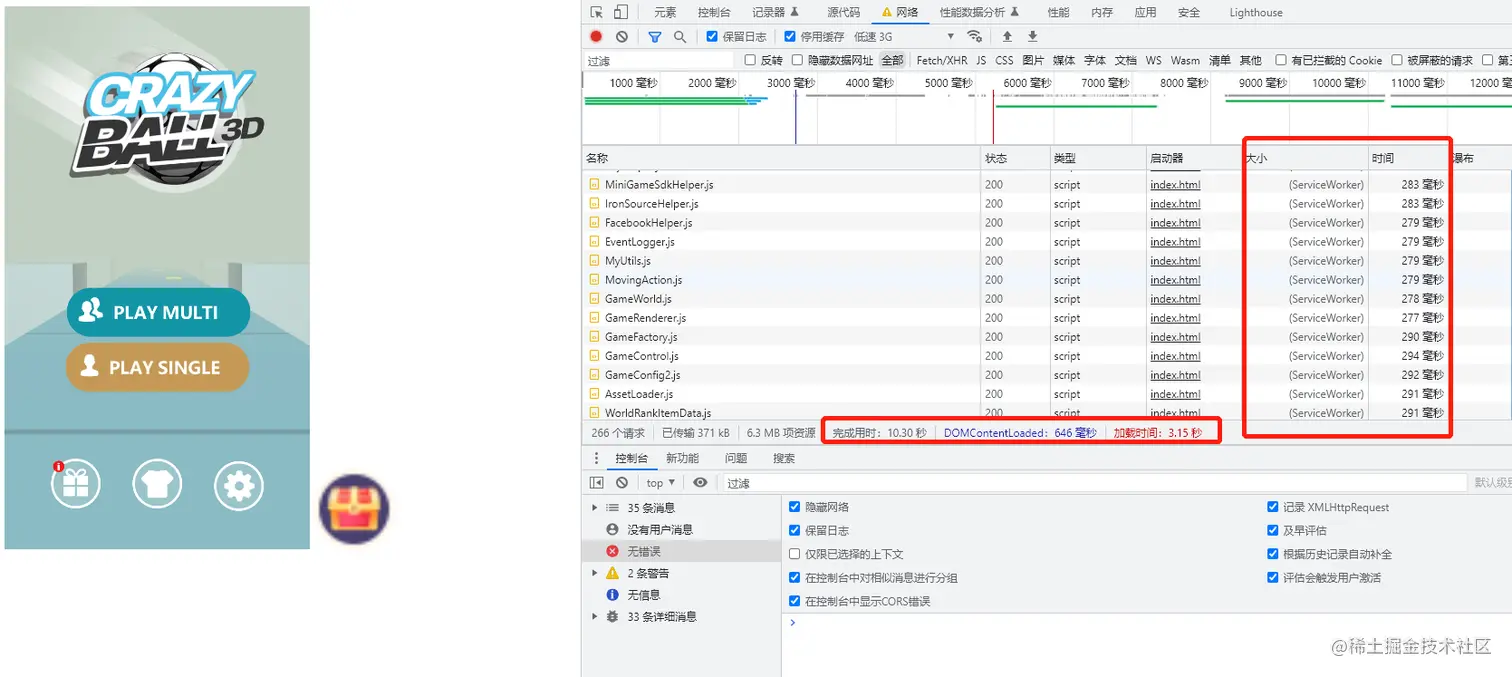Click the treasure chest icon
Screen dimensions: 1512x677
coord(354,509)
